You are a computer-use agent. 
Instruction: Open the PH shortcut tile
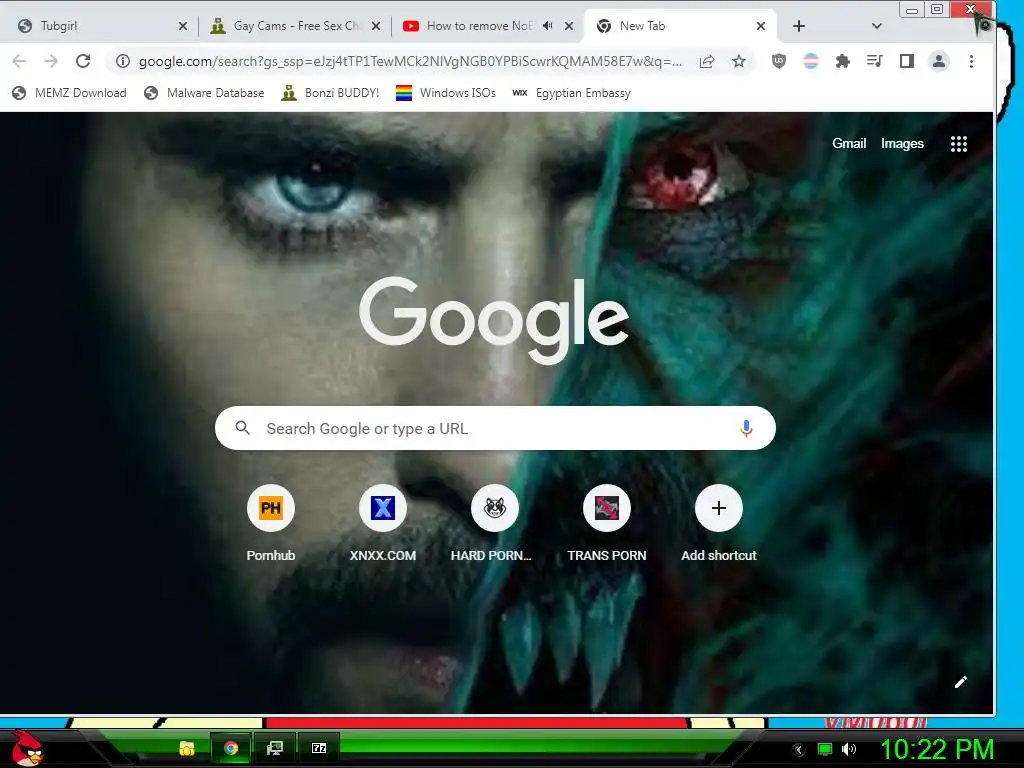coord(271,524)
